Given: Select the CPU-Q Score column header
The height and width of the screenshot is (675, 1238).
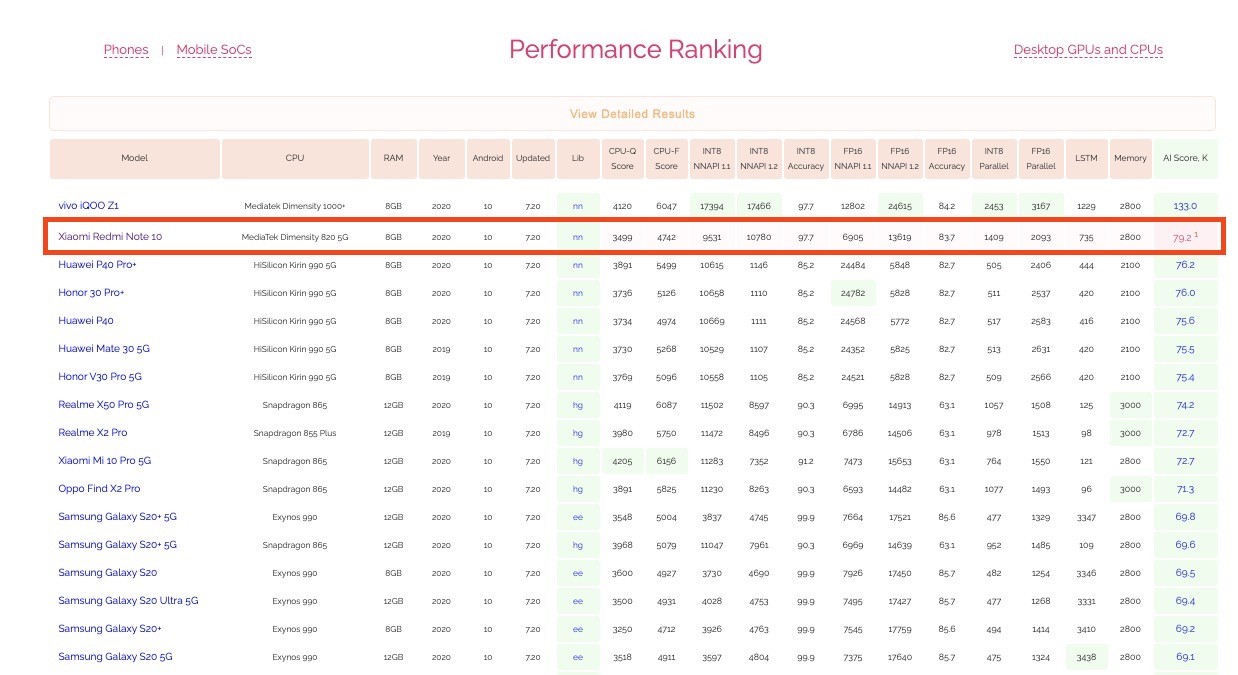Looking at the screenshot, I should point(622,158).
